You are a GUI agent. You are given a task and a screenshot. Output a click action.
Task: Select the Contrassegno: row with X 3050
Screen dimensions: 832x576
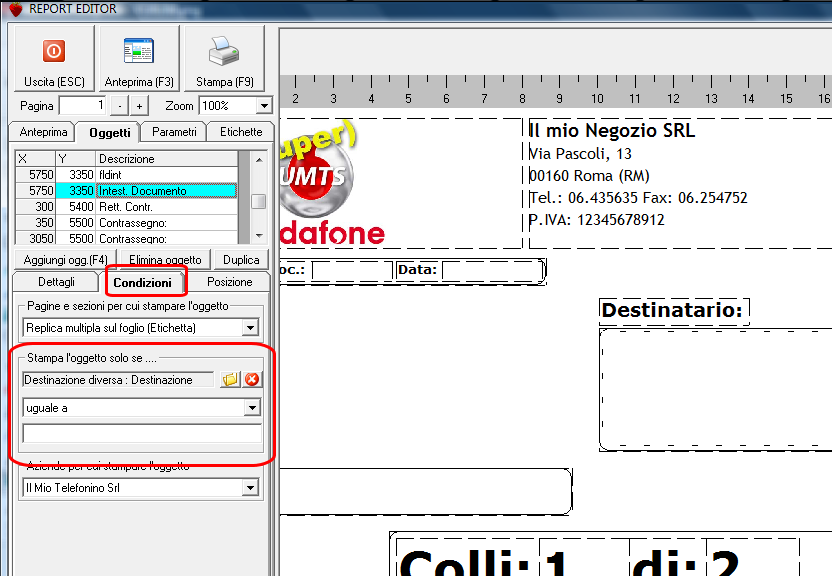126,238
